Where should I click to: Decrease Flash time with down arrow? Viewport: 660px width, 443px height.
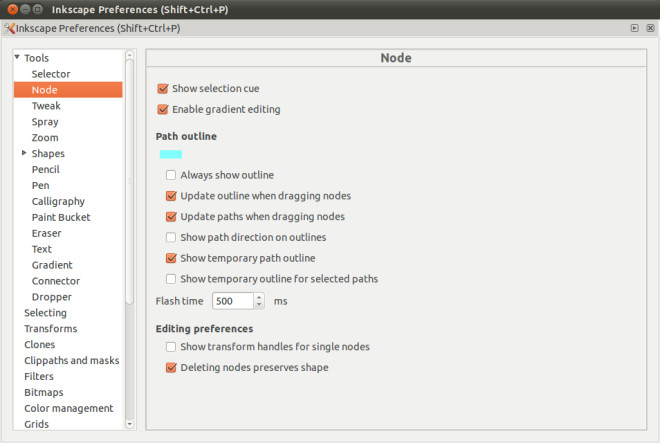pyautogui.click(x=259, y=305)
